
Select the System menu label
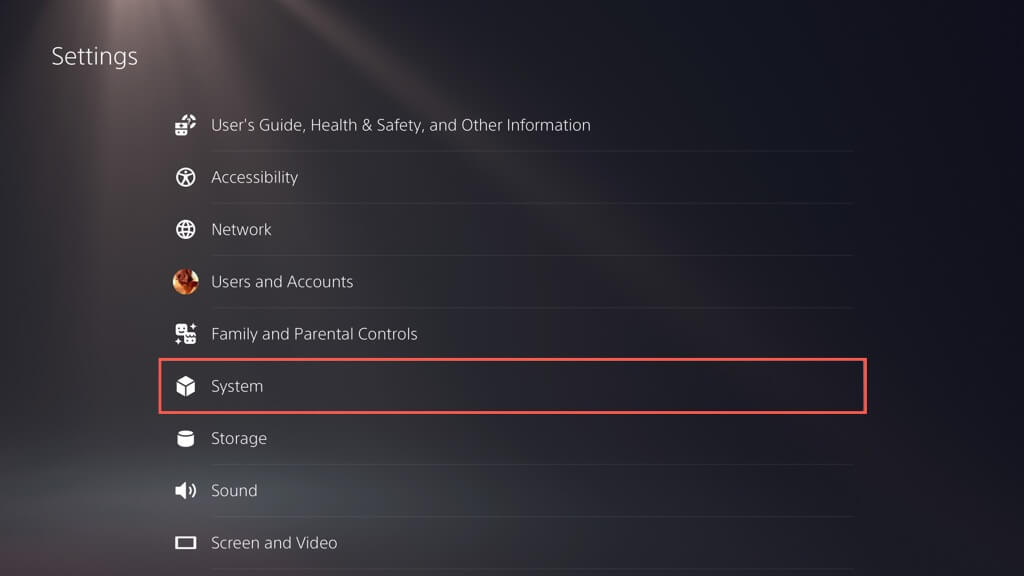tap(237, 386)
